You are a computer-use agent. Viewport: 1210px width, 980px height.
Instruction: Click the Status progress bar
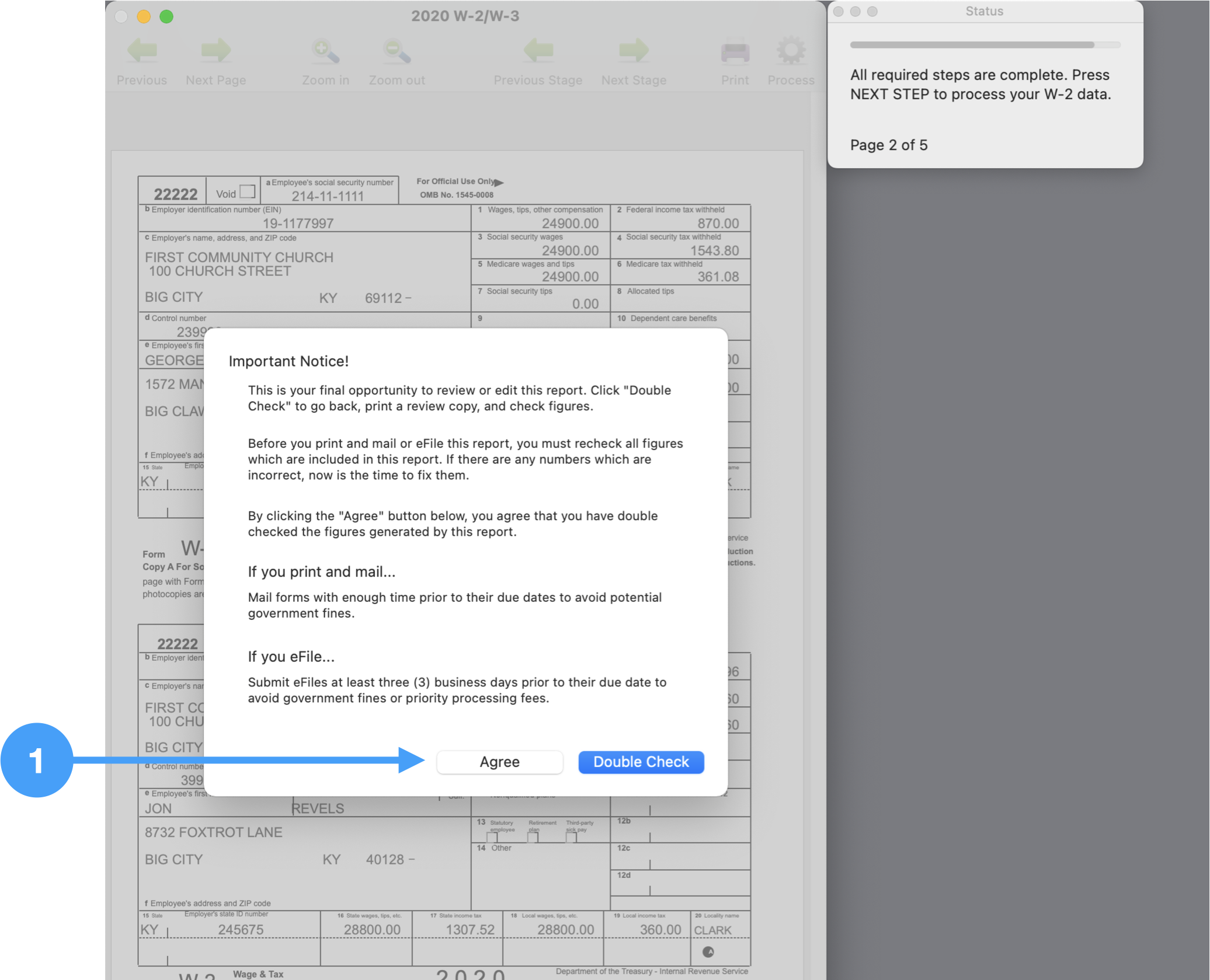[985, 45]
